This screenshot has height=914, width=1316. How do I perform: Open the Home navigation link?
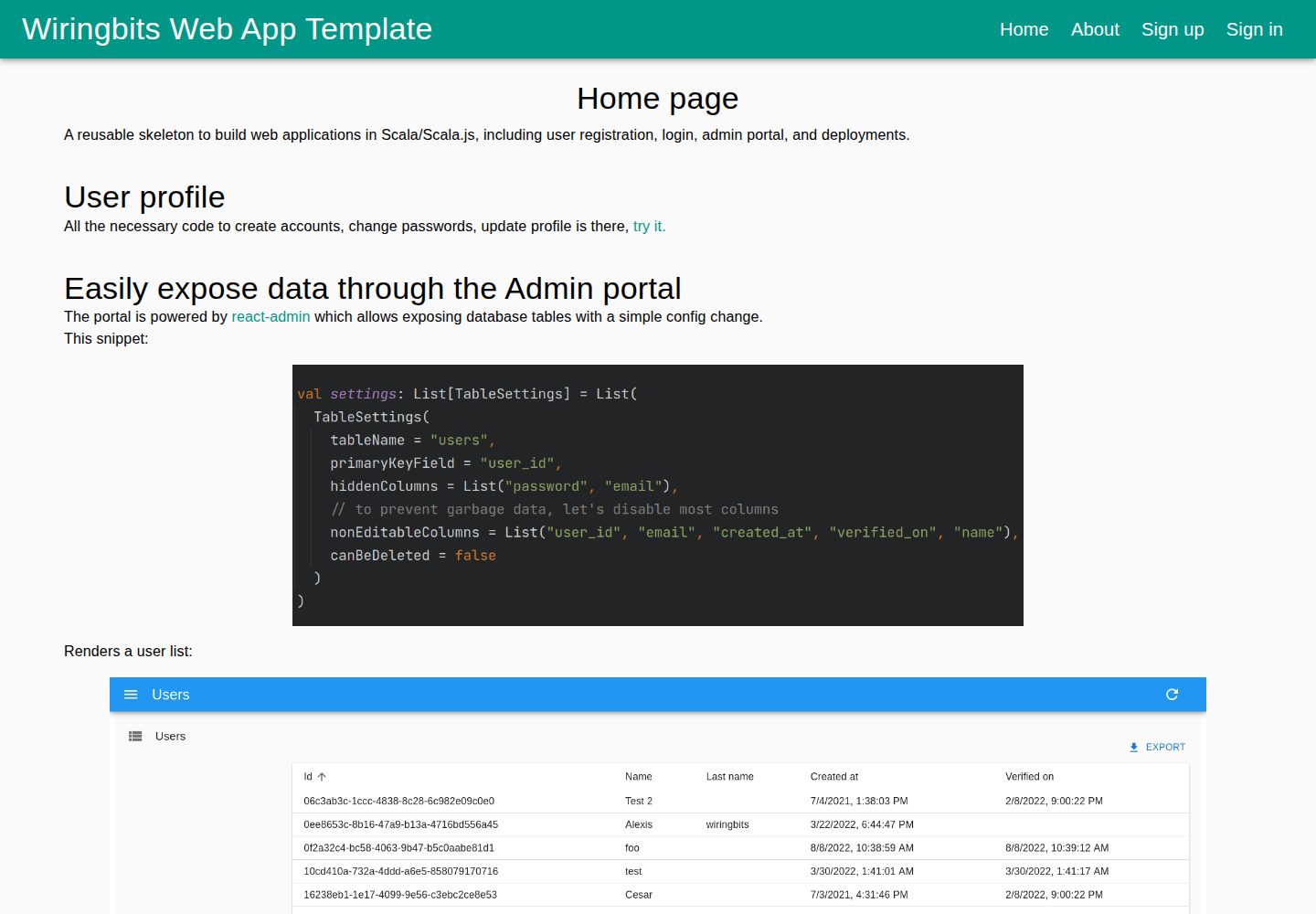point(1024,29)
